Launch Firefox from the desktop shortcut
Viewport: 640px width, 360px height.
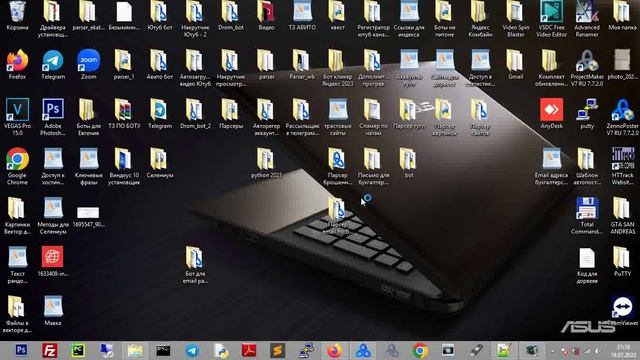point(17,61)
